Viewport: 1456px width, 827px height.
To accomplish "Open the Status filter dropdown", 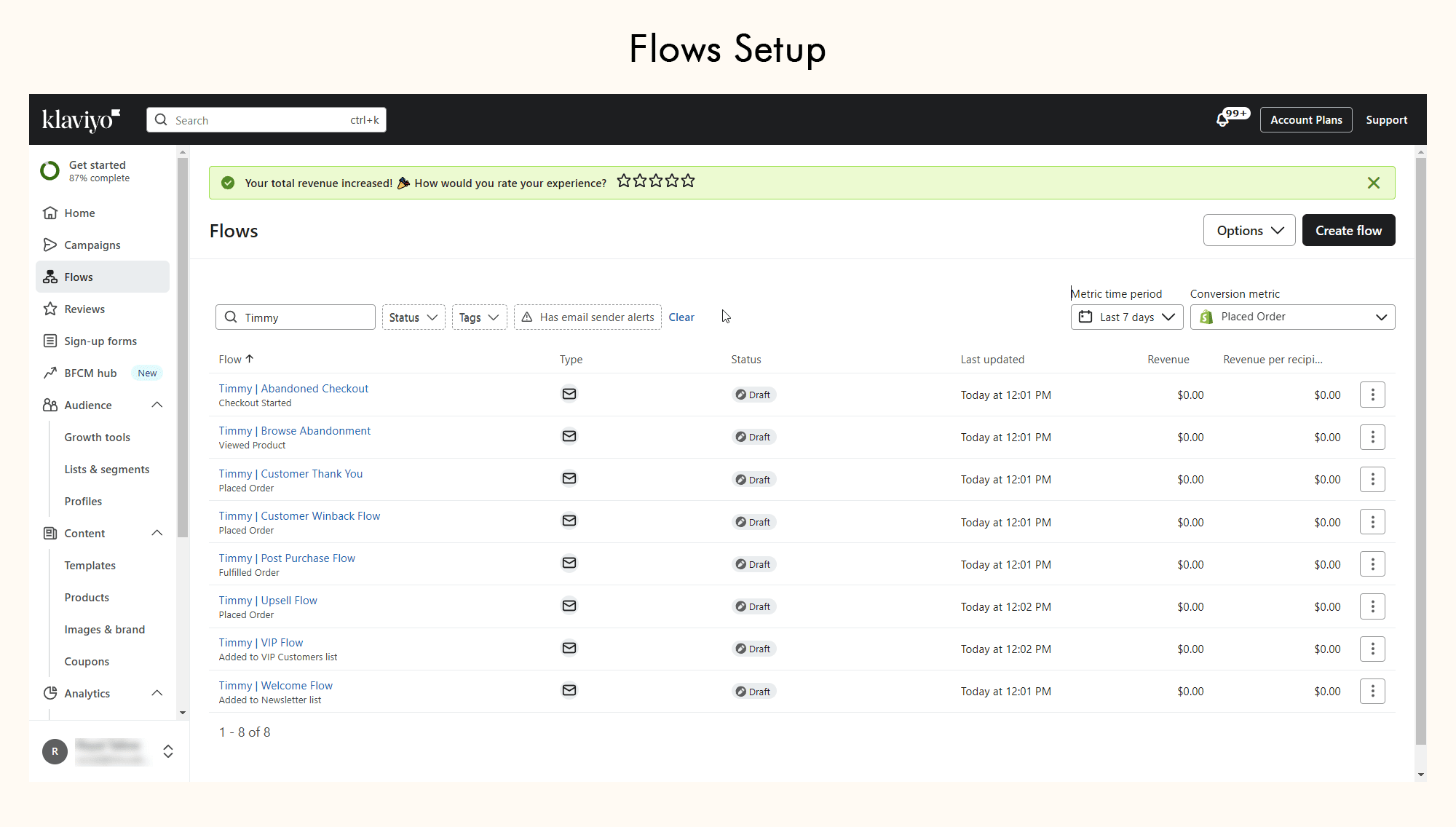I will [413, 317].
